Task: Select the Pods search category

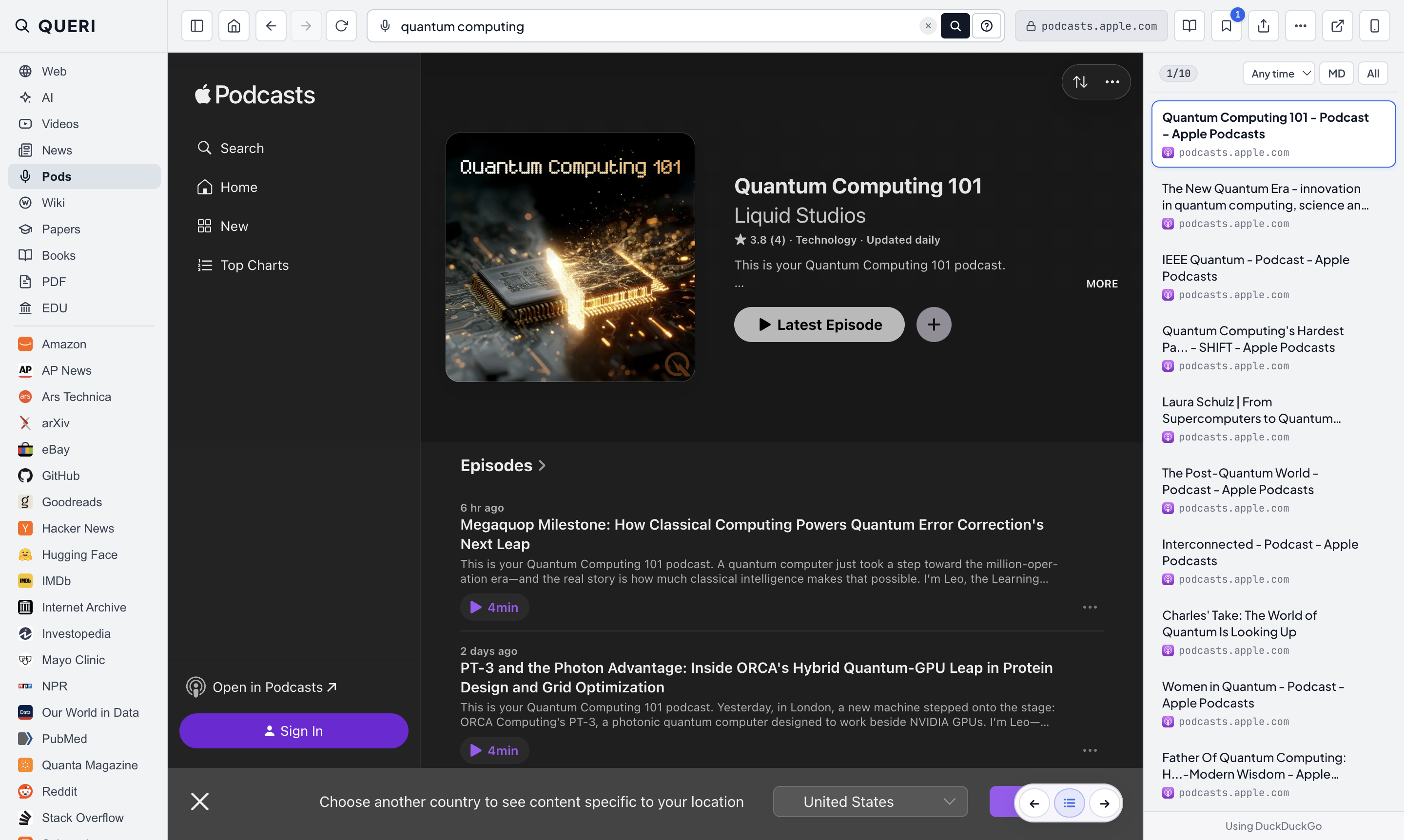Action: pos(84,176)
